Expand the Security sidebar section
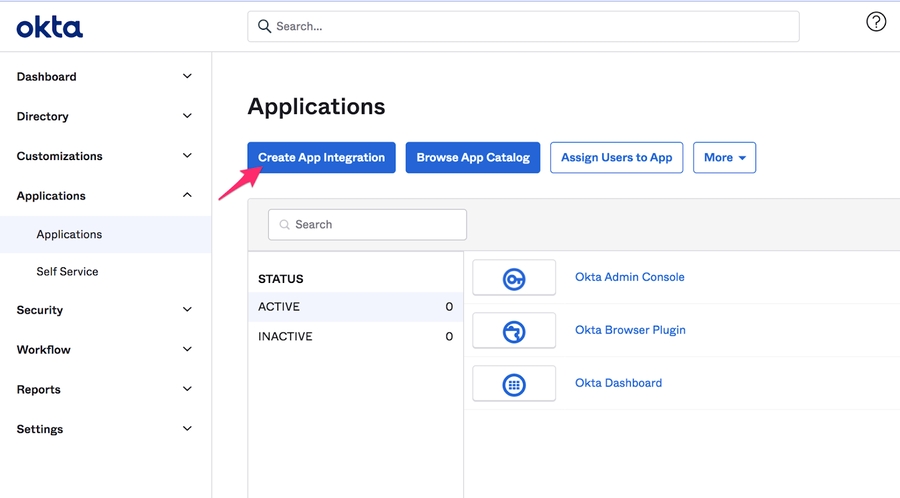 [x=187, y=310]
